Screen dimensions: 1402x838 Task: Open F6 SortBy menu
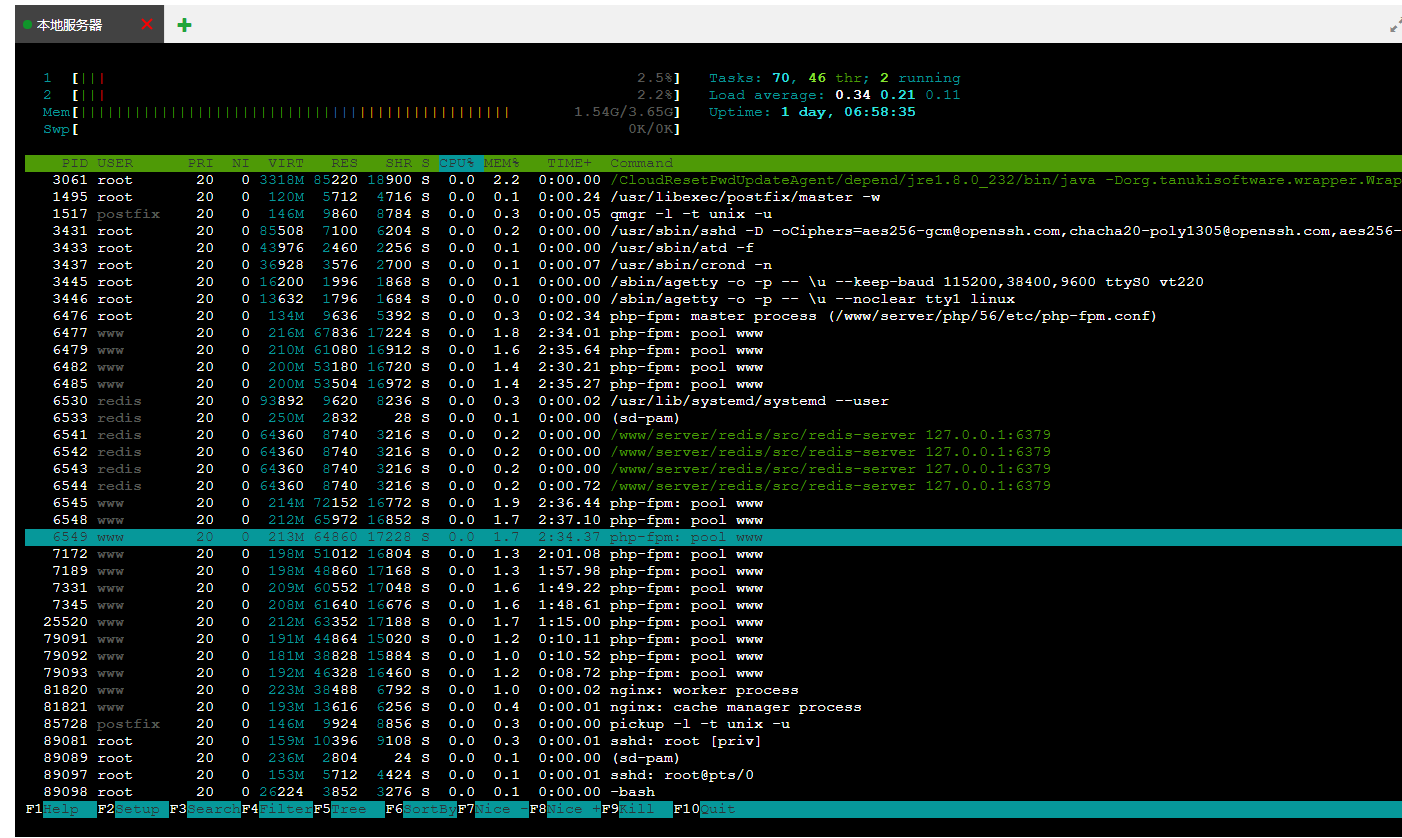421,809
